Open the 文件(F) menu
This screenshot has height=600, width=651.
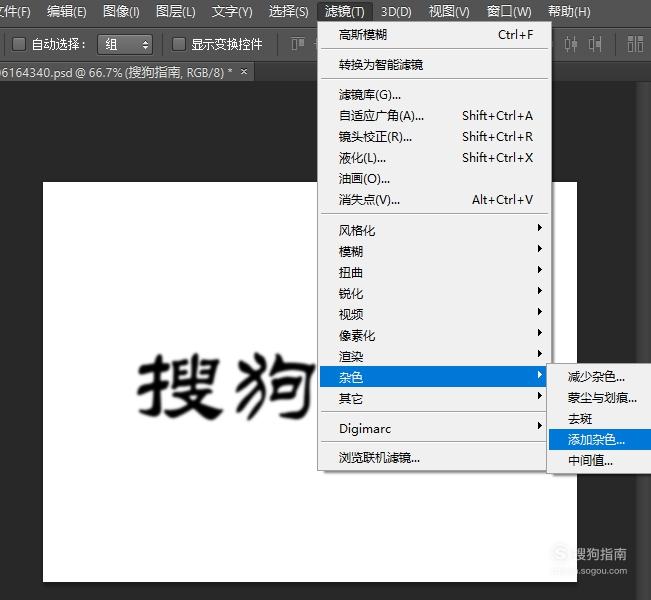(x=15, y=11)
